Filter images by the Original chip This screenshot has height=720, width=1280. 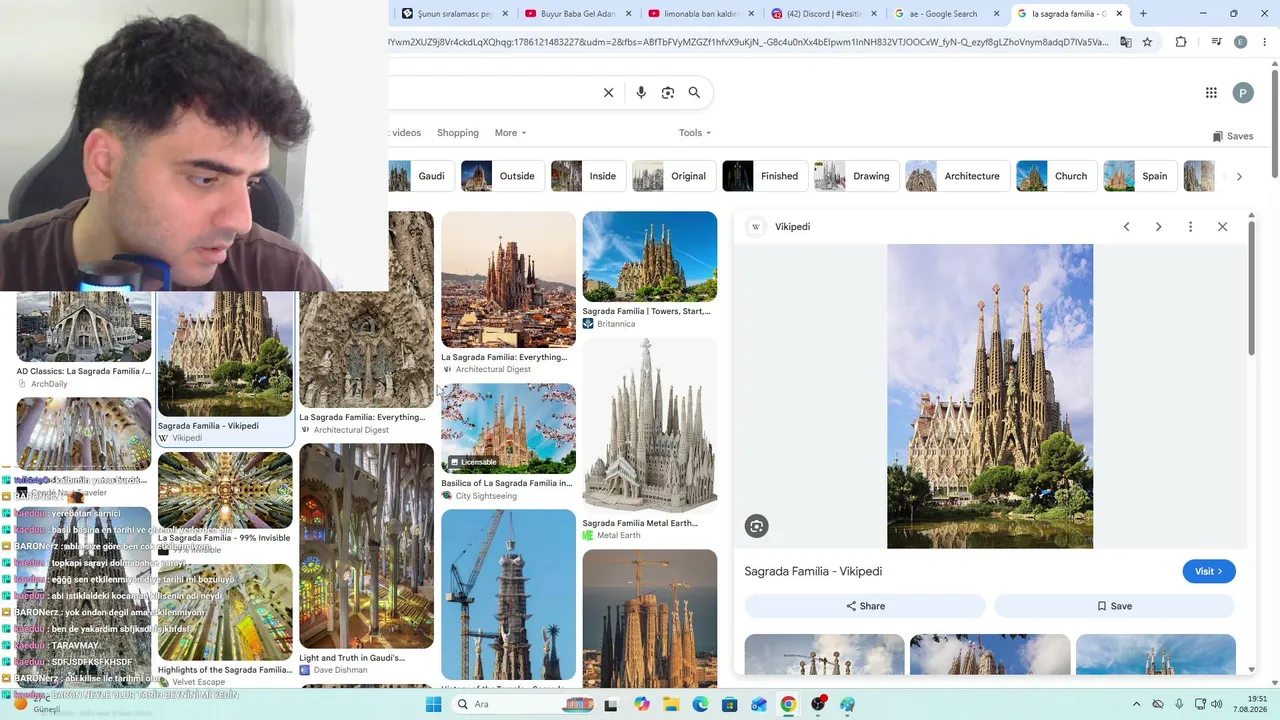[x=674, y=176]
